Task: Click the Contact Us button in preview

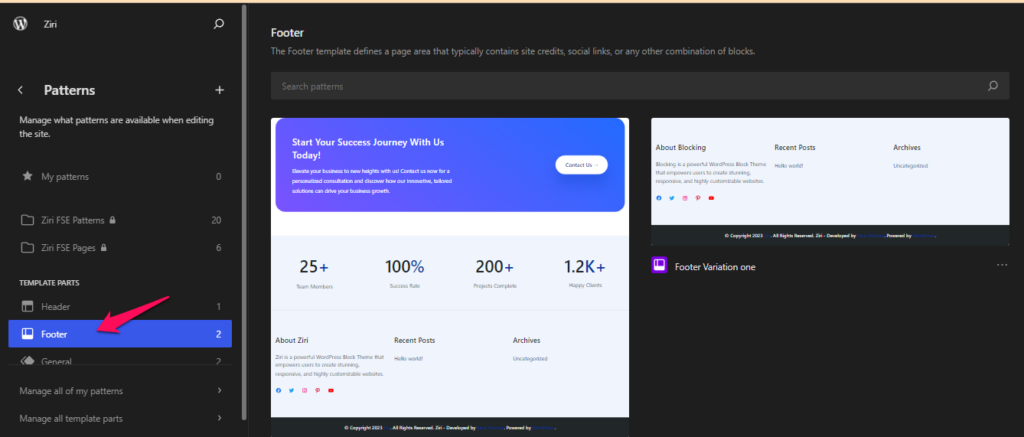Action: pyautogui.click(x=581, y=165)
